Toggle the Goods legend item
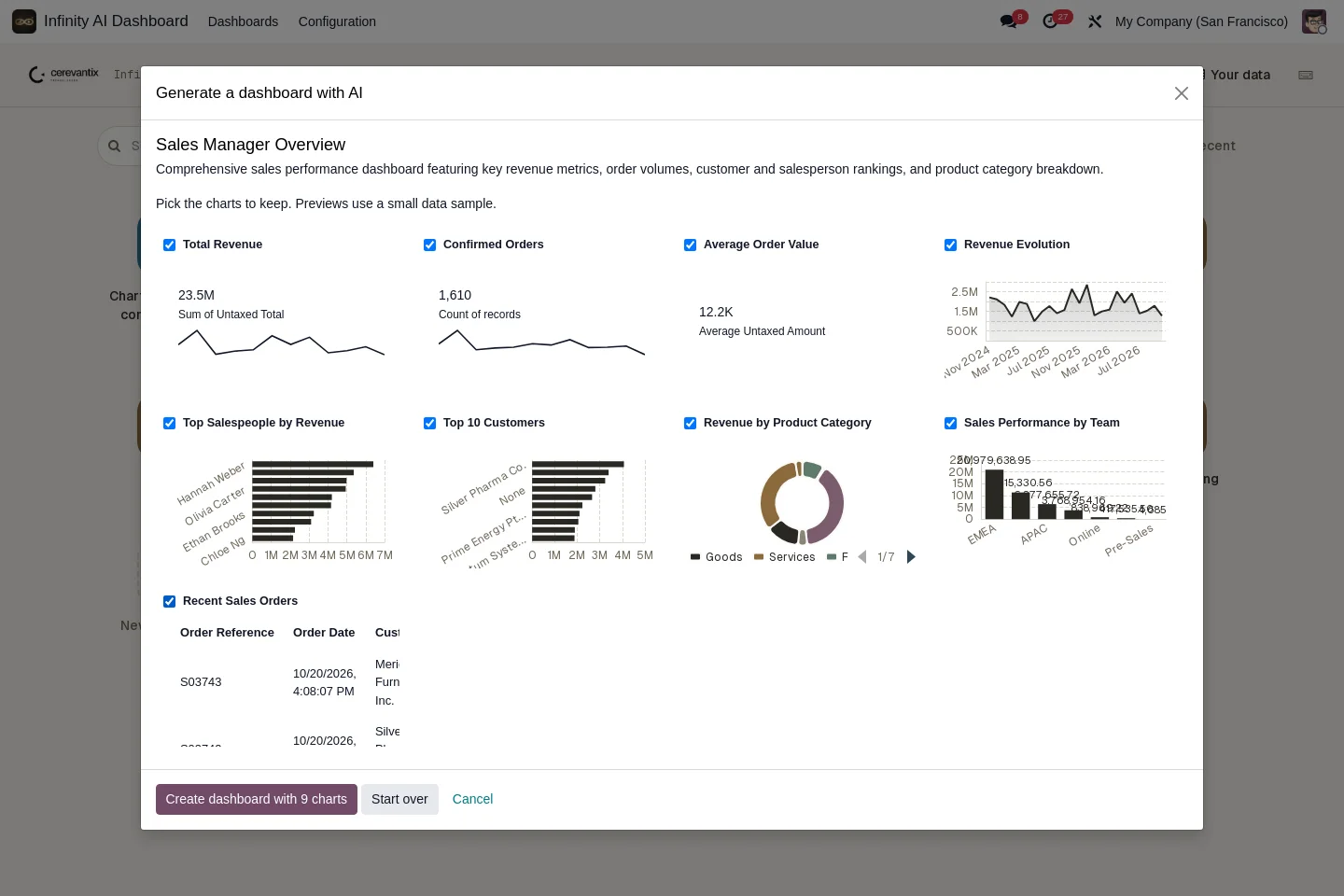The width and height of the screenshot is (1344, 896). pyautogui.click(x=717, y=557)
